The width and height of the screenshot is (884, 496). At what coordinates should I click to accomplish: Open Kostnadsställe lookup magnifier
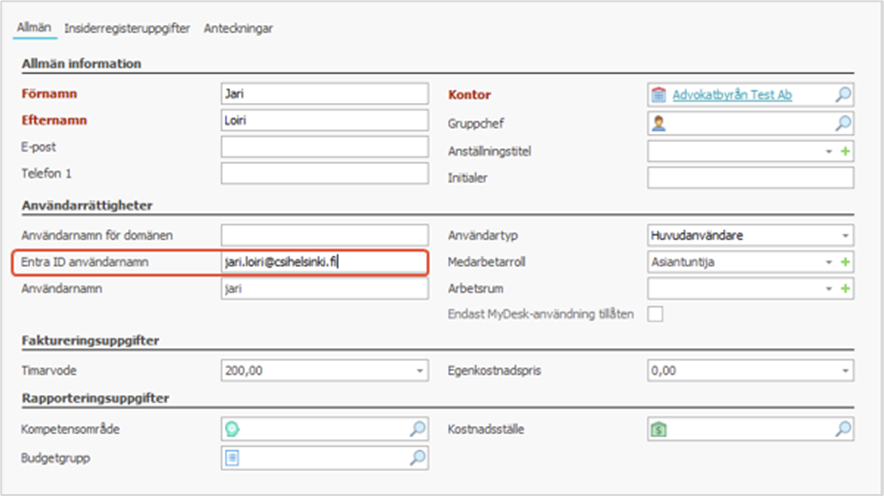pyautogui.click(x=843, y=430)
